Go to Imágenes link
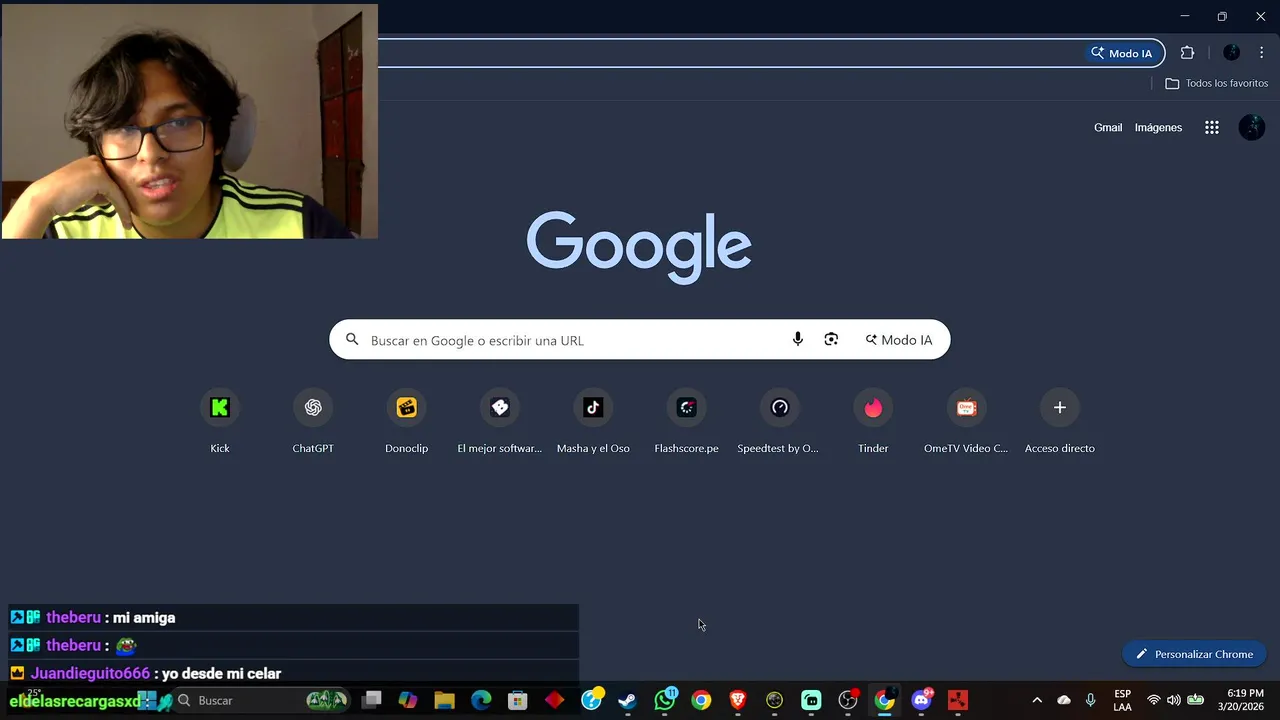 pos(1158,127)
